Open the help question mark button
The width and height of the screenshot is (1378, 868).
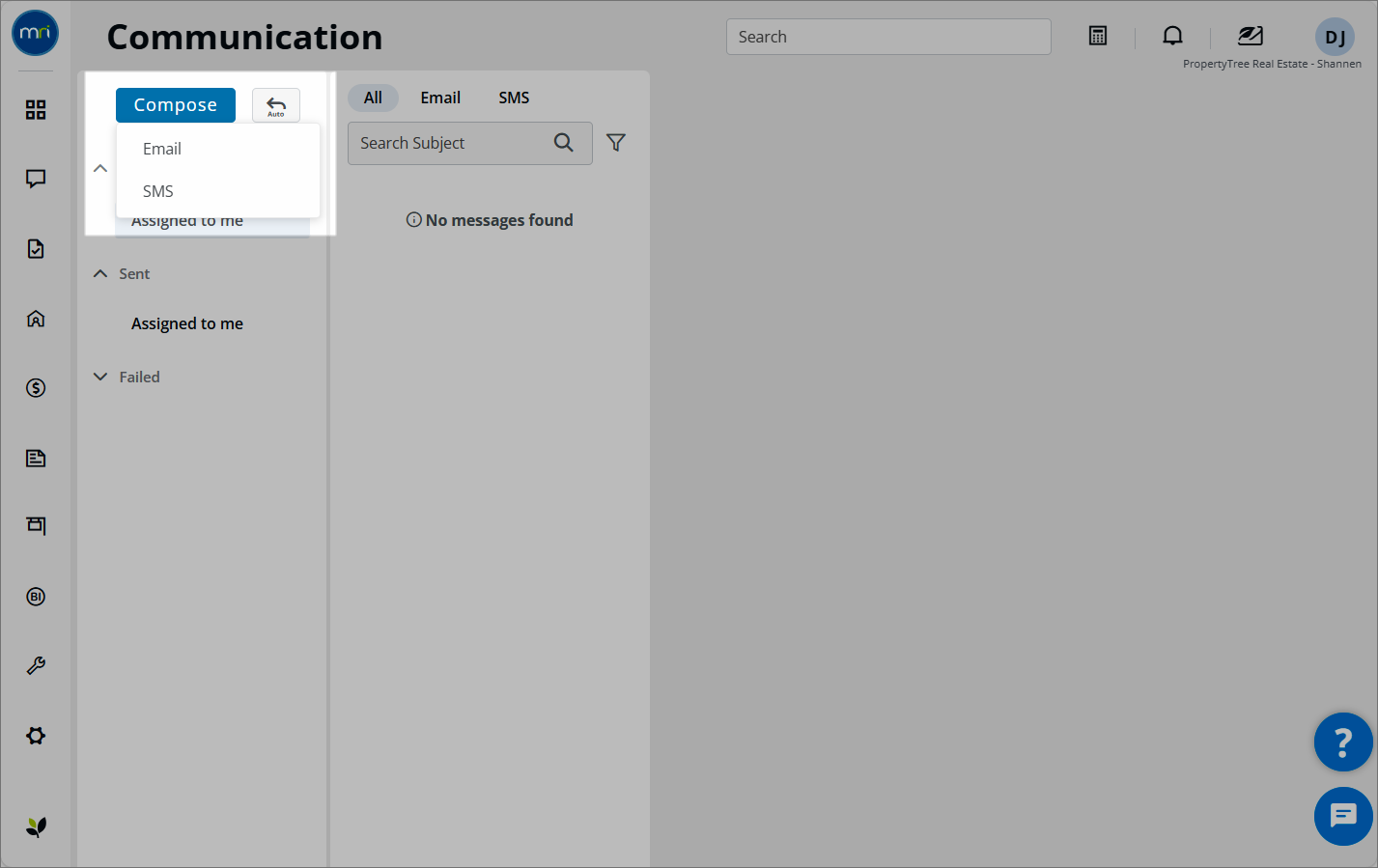click(x=1343, y=742)
